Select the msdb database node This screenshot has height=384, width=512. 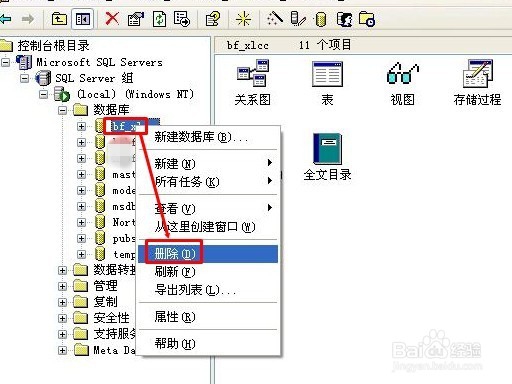click(x=124, y=206)
